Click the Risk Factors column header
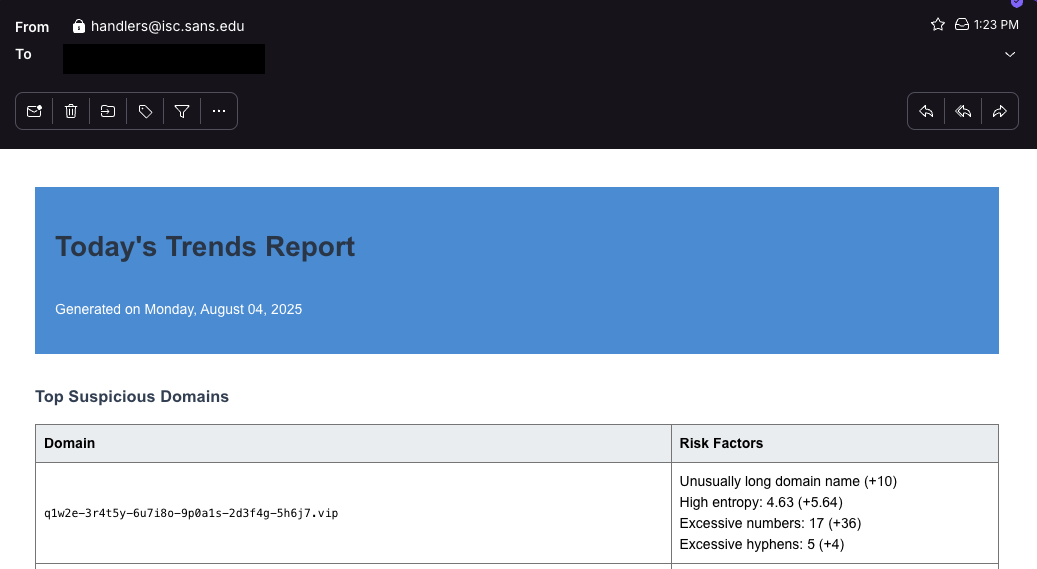The width and height of the screenshot is (1037, 569). (x=721, y=443)
